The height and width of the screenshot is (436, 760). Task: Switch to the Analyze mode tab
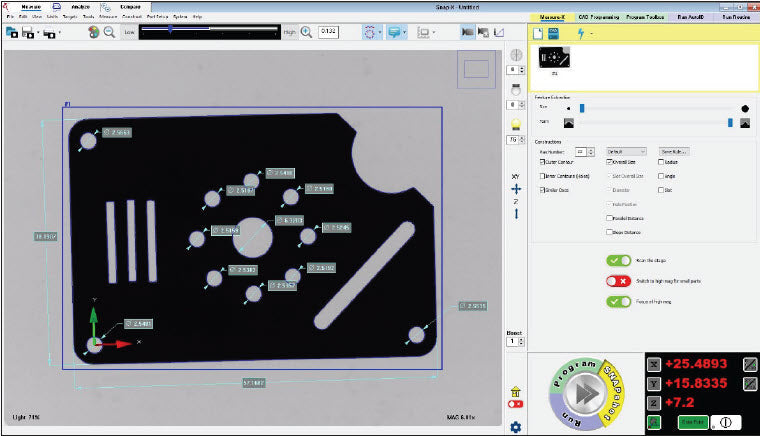(x=80, y=7)
